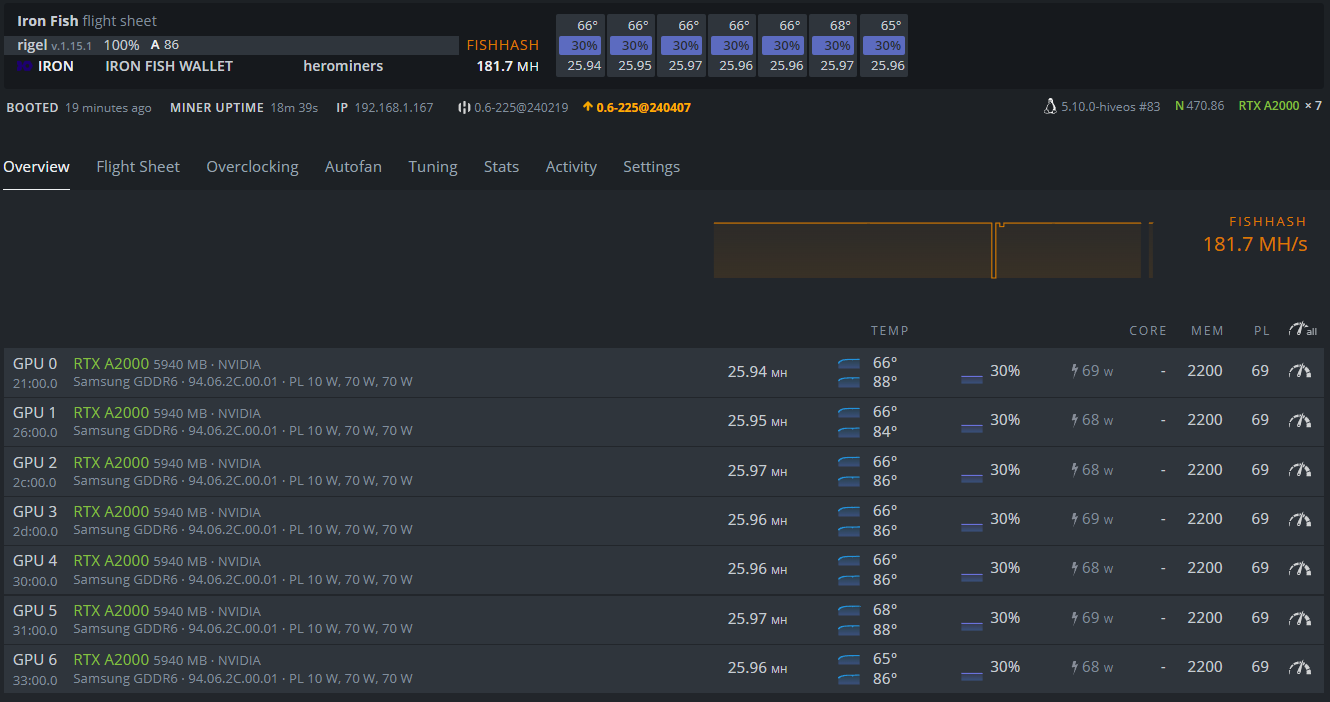1330x702 pixels.
Task: Open the worker Settings tab
Action: click(651, 167)
